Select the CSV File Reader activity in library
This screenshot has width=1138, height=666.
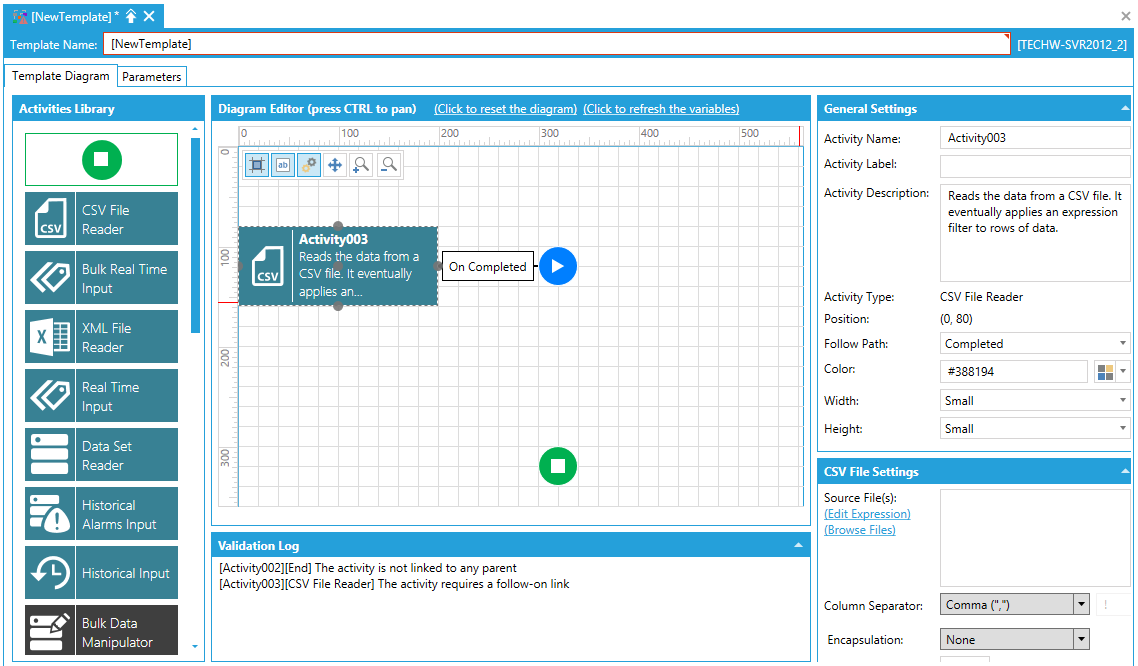(101, 219)
